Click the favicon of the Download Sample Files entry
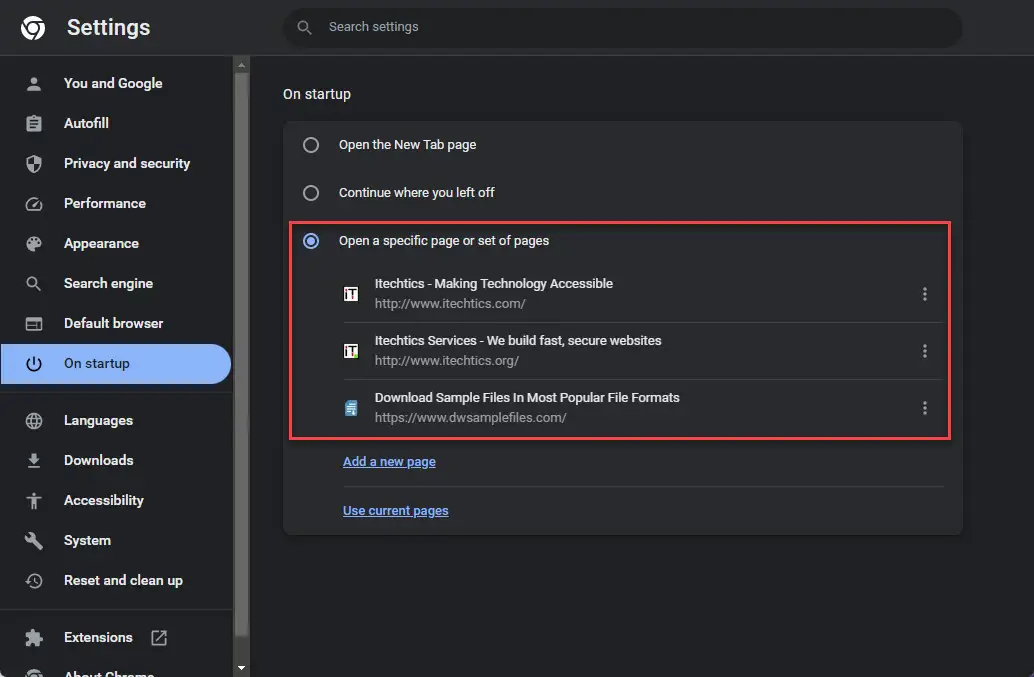 click(351, 408)
